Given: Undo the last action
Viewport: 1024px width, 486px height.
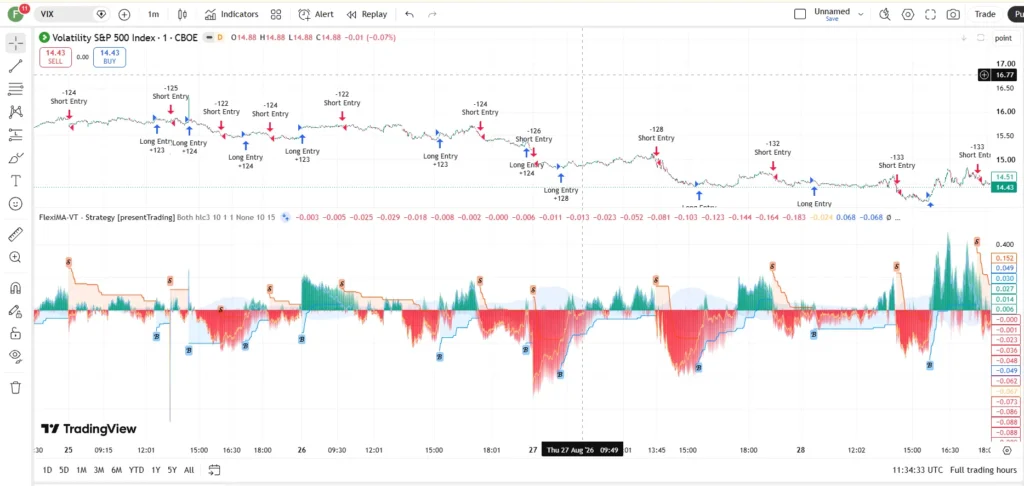Looking at the screenshot, I should (x=409, y=14).
